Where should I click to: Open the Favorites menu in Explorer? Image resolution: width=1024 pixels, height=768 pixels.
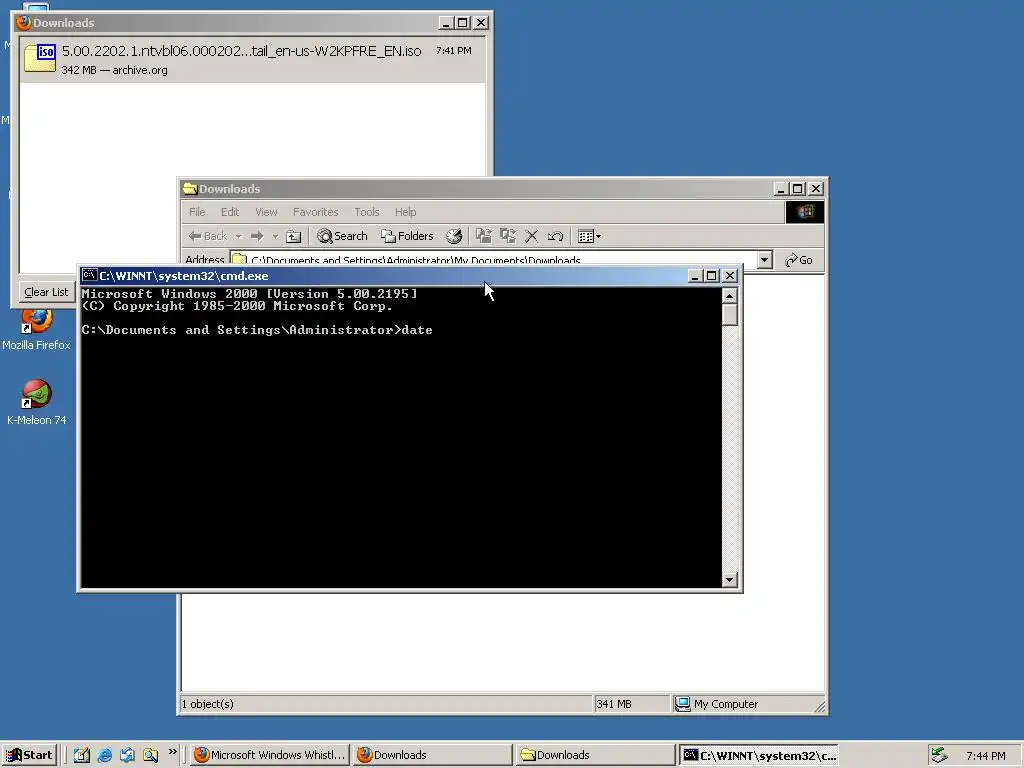(x=315, y=212)
